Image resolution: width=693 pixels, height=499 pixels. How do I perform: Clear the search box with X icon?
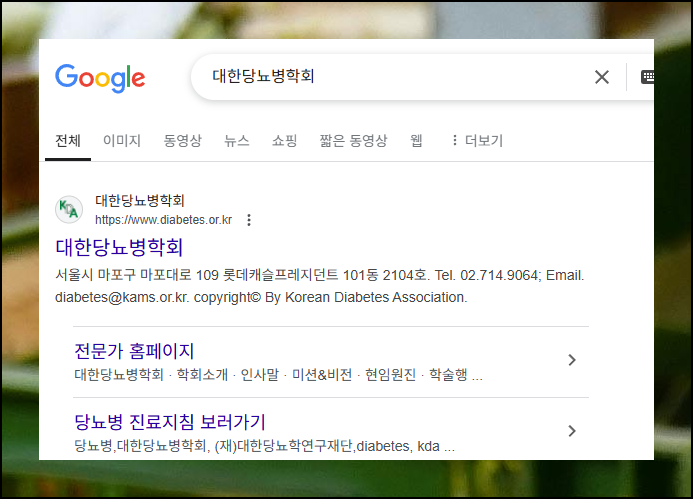tap(602, 77)
